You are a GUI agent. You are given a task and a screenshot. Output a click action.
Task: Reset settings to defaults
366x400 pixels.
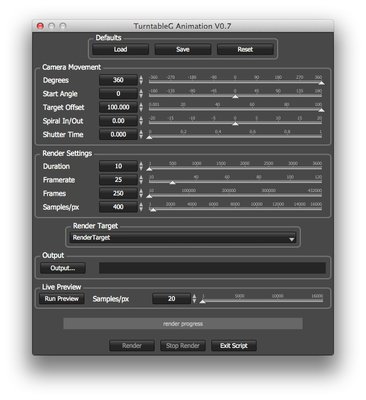pyautogui.click(x=245, y=49)
